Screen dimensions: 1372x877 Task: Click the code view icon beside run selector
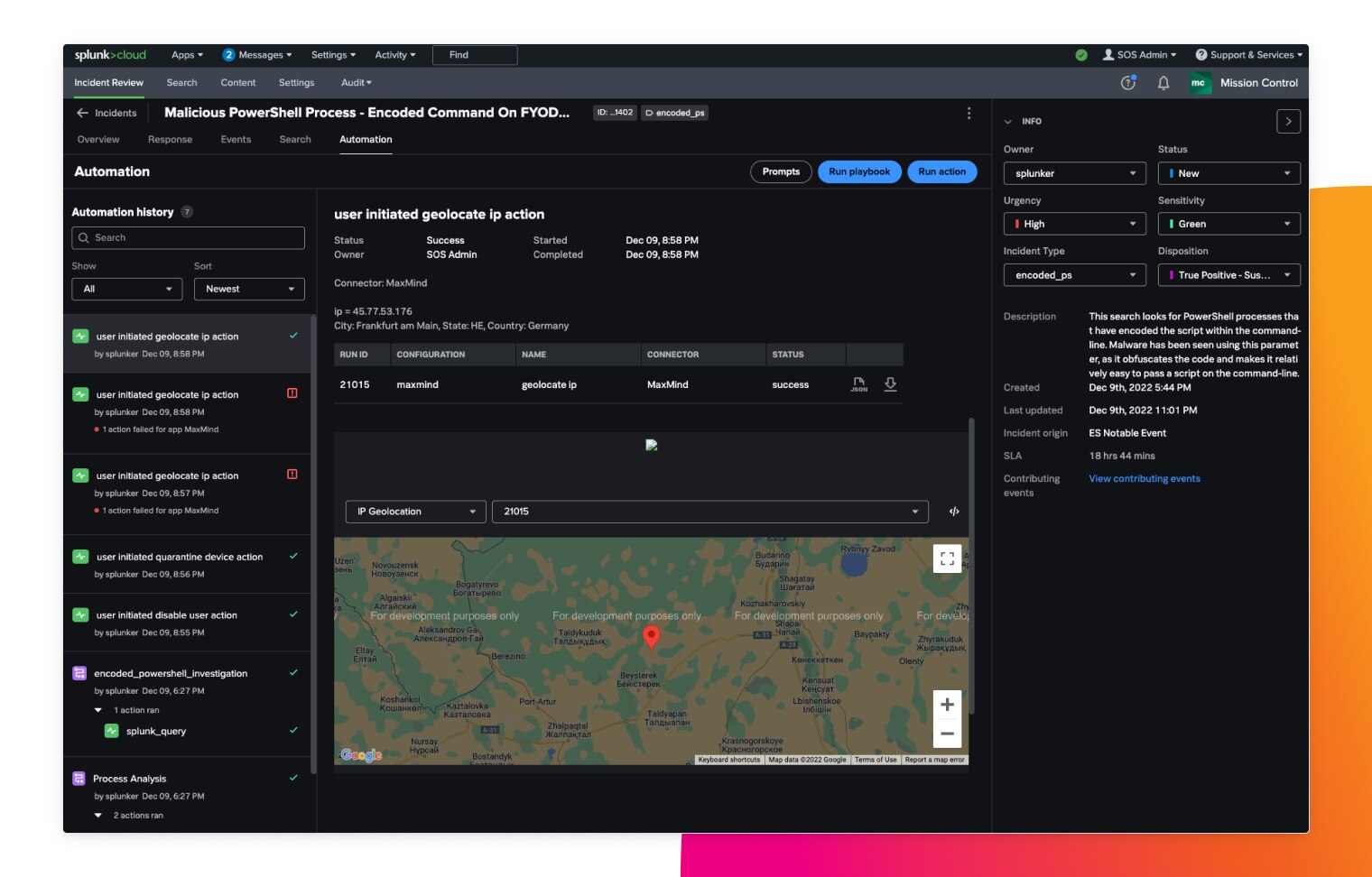(x=954, y=512)
